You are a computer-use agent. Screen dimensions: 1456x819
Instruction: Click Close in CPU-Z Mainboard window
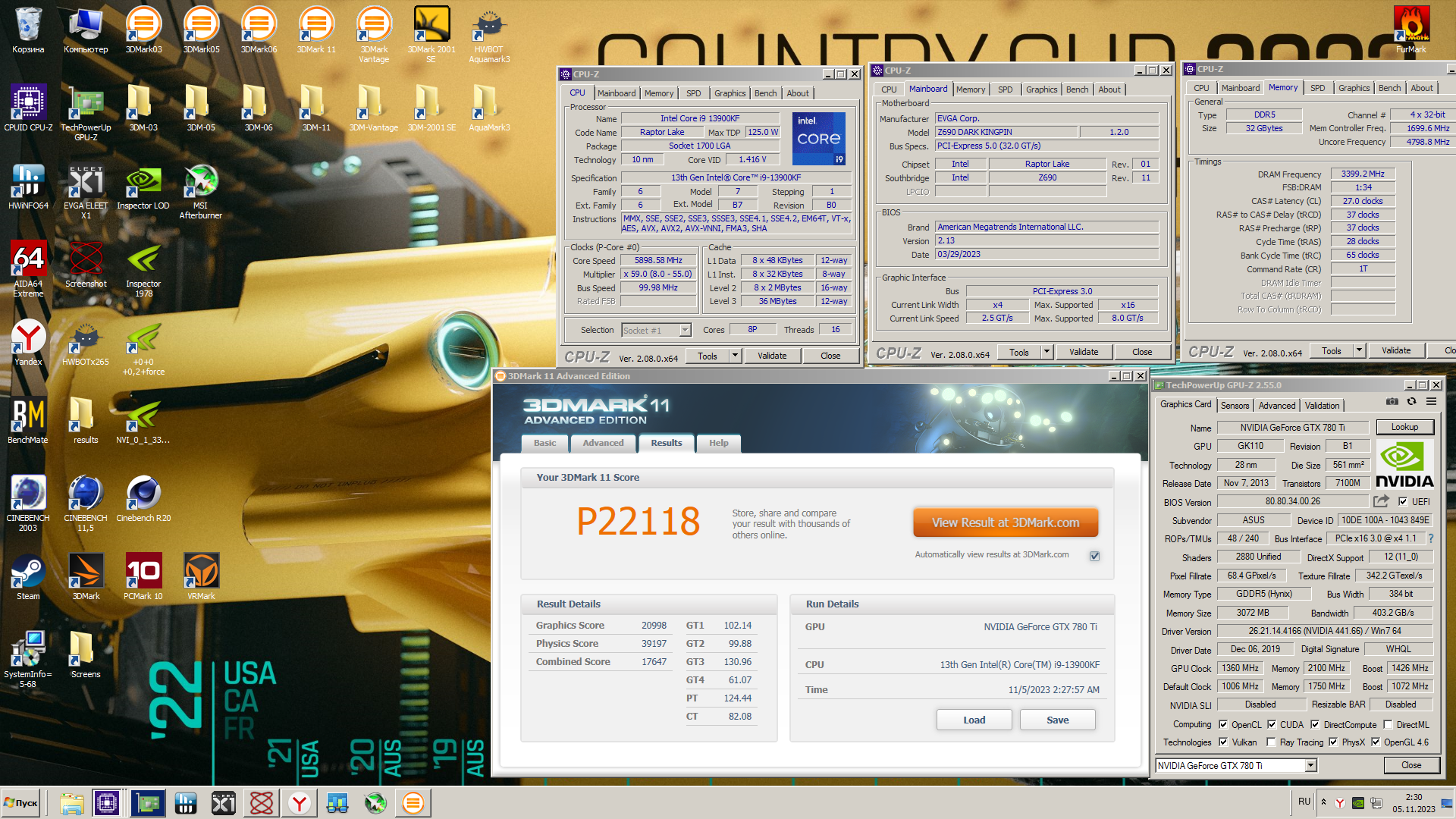[x=1142, y=352]
